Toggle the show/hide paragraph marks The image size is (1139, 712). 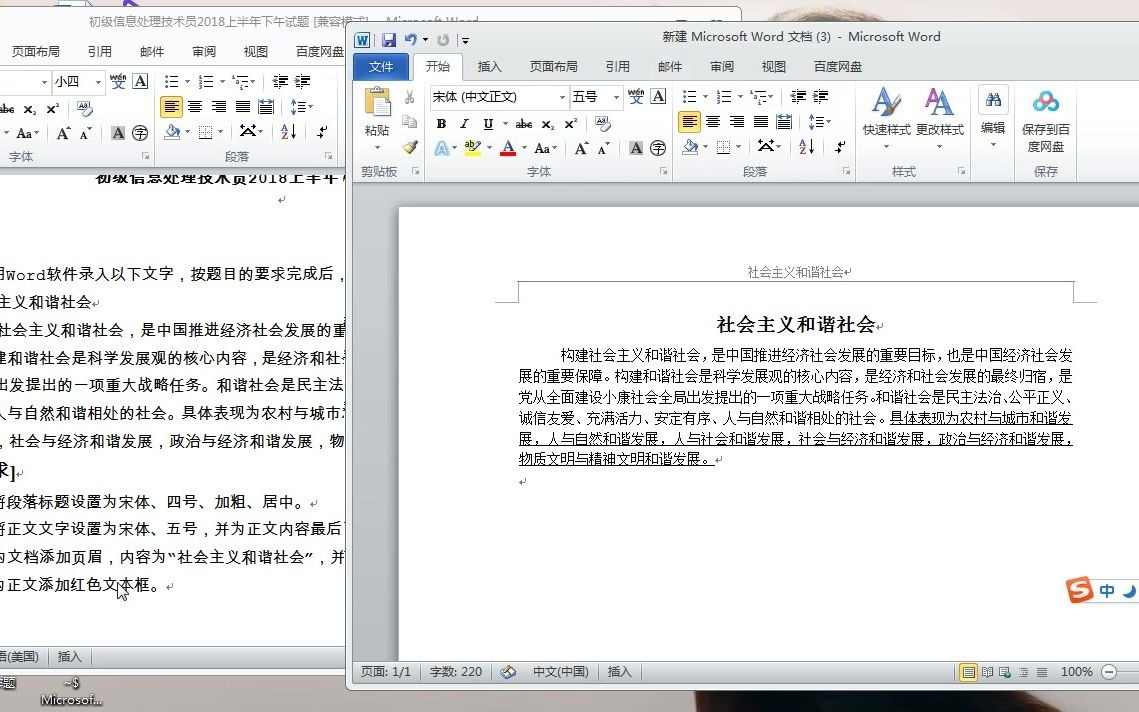pyautogui.click(x=839, y=147)
